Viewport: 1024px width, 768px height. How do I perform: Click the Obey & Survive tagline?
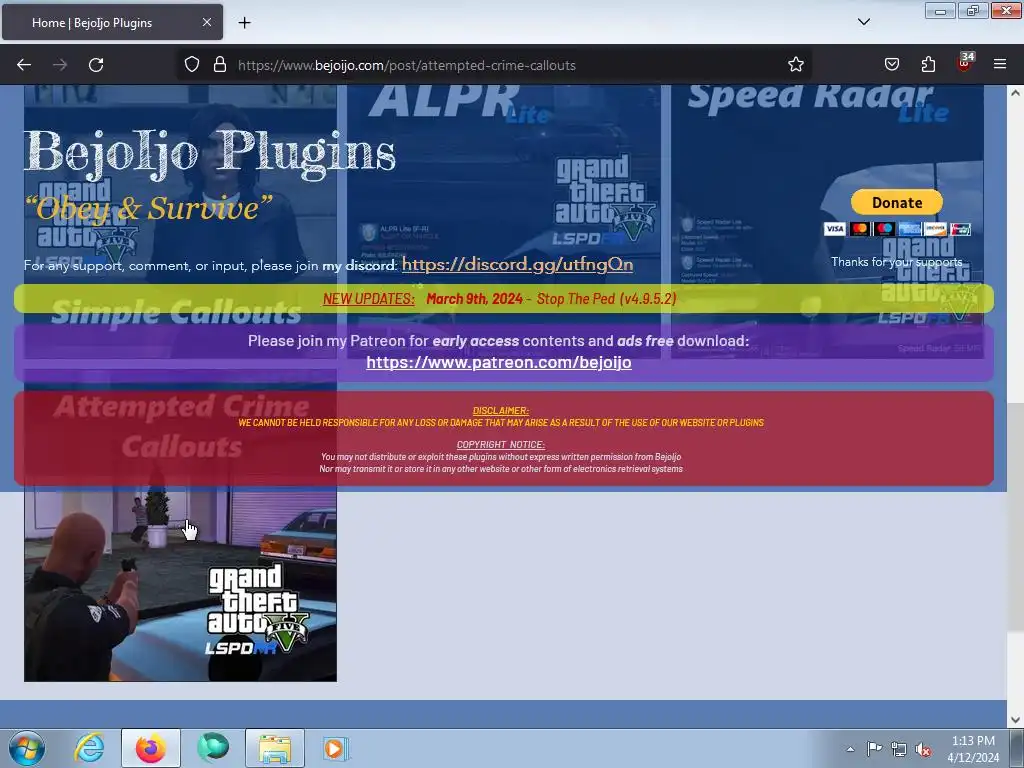pyautogui.click(x=148, y=209)
